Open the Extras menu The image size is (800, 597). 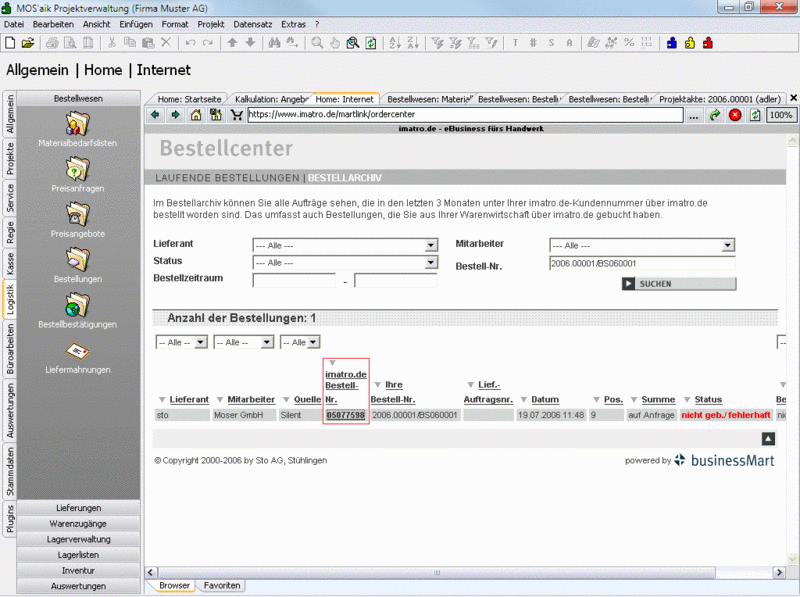coord(293,24)
